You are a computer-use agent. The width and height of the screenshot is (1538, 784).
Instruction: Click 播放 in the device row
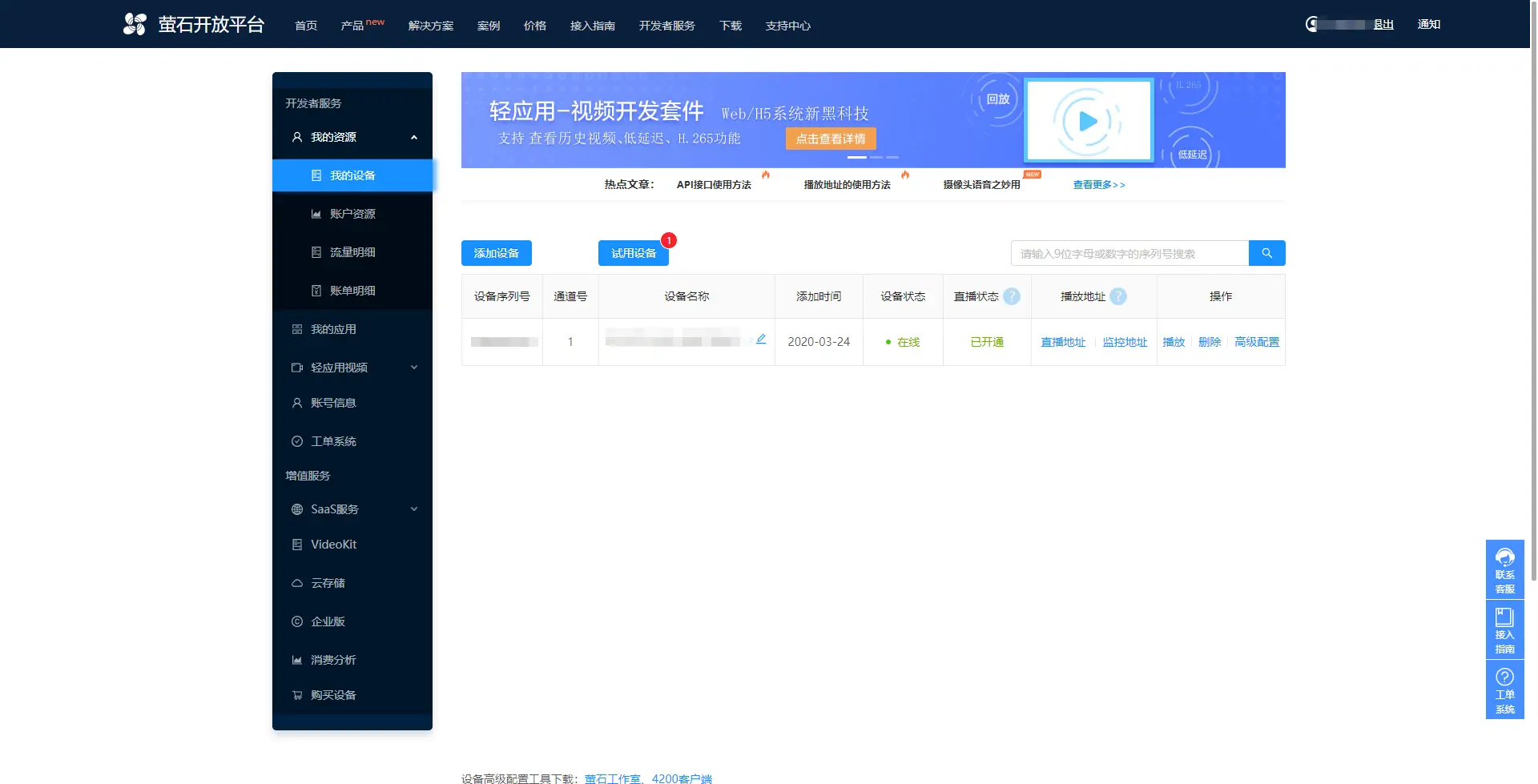coord(1174,342)
